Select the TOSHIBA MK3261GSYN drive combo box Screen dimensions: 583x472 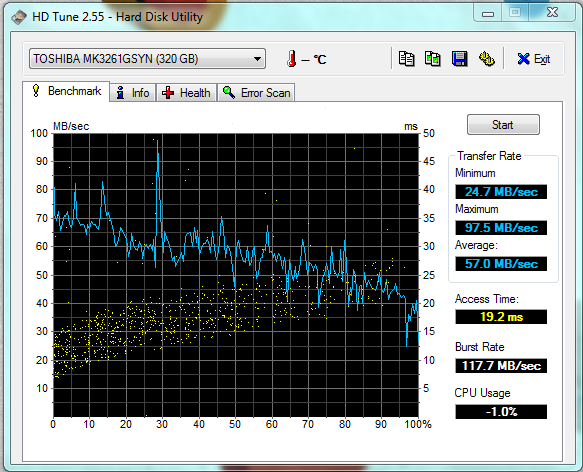coord(147,59)
